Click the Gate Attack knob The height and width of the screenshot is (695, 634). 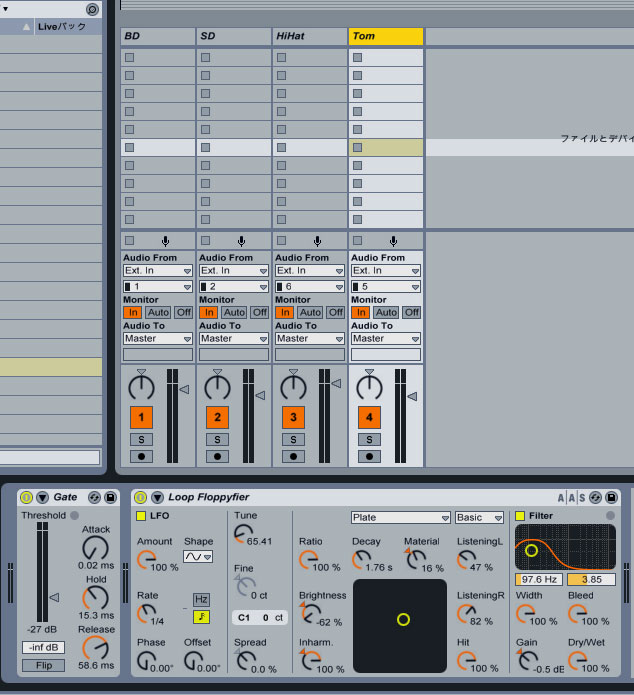click(95, 548)
